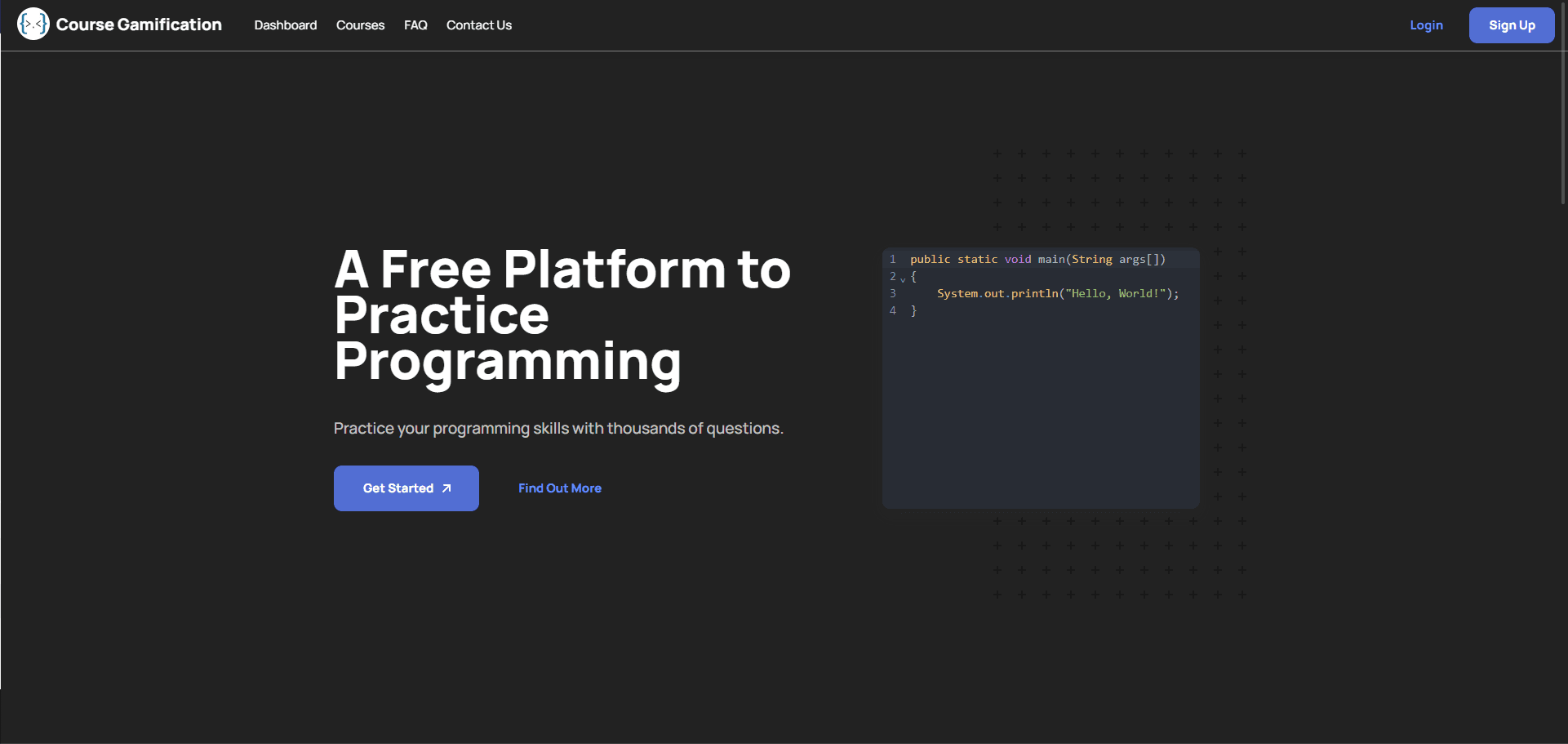Open the Courses page from navigation
The image size is (1568, 744).
pos(360,25)
